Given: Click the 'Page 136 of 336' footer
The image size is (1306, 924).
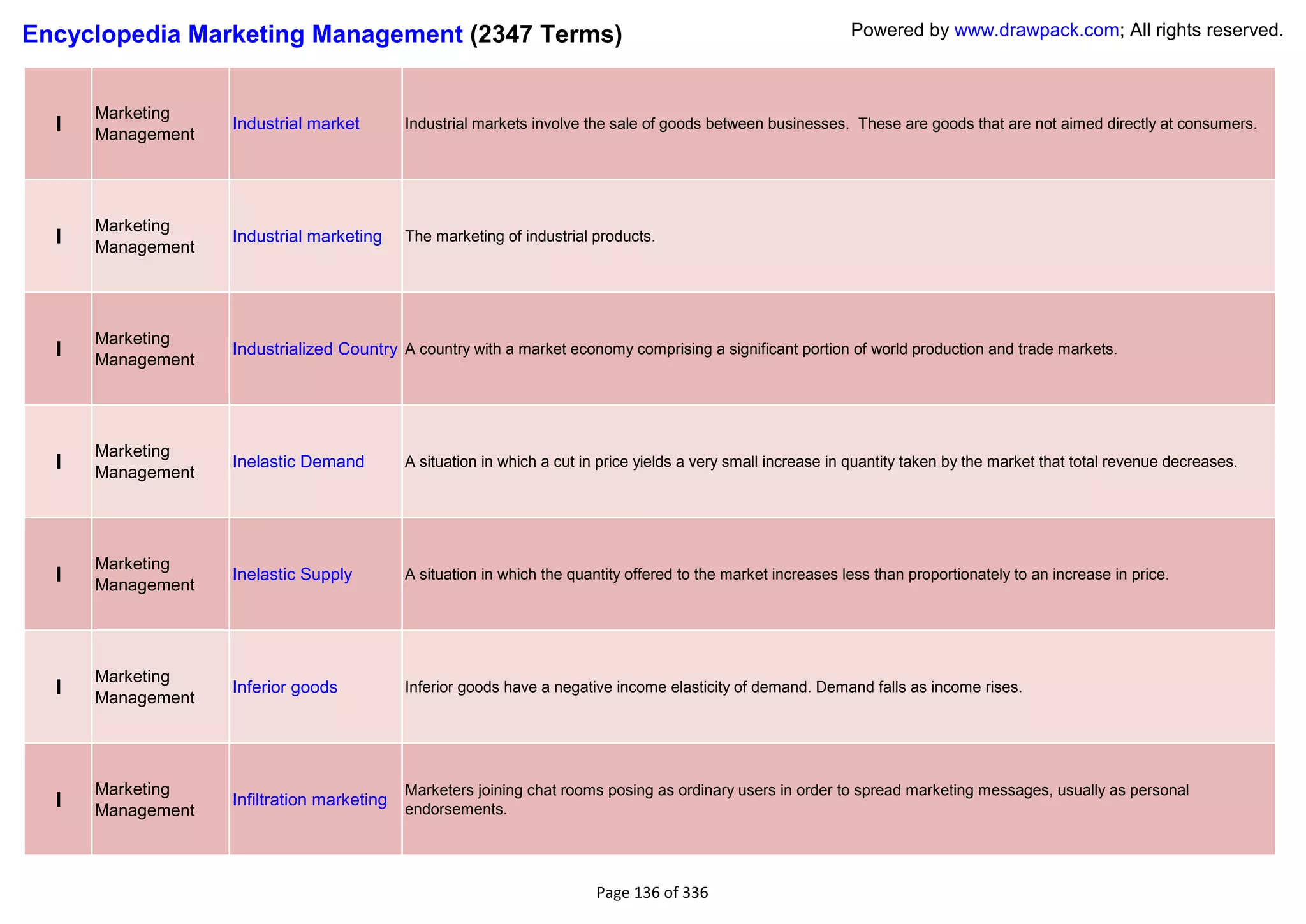Looking at the screenshot, I should (652, 893).
